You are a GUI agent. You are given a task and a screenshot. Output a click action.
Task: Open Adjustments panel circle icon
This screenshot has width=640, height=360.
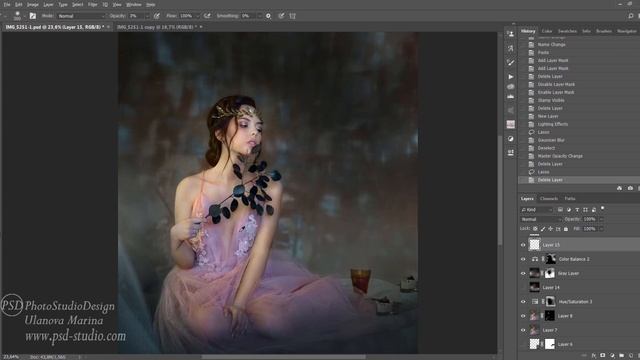tap(511, 139)
